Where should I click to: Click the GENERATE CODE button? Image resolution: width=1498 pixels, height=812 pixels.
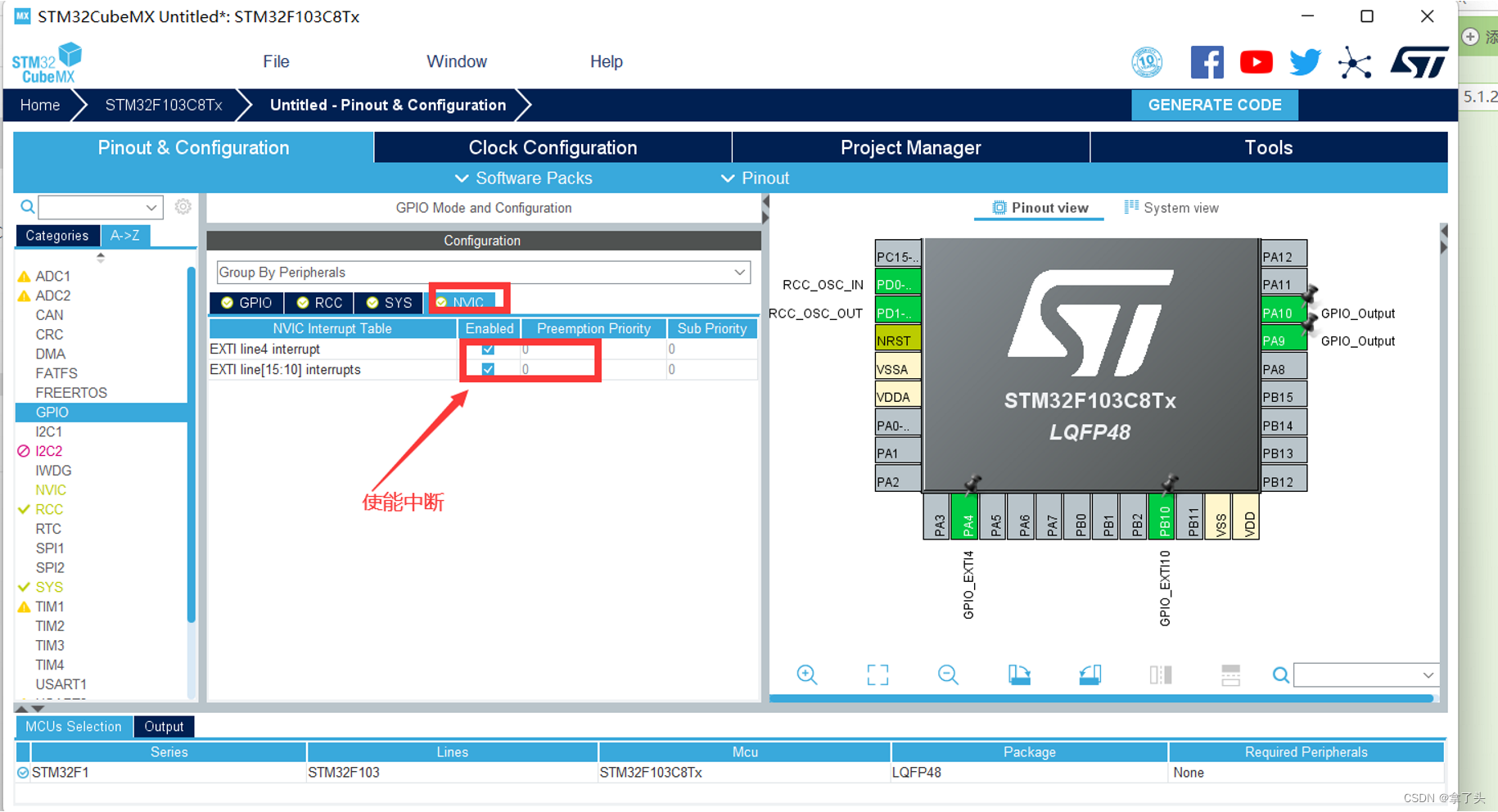(x=1215, y=105)
